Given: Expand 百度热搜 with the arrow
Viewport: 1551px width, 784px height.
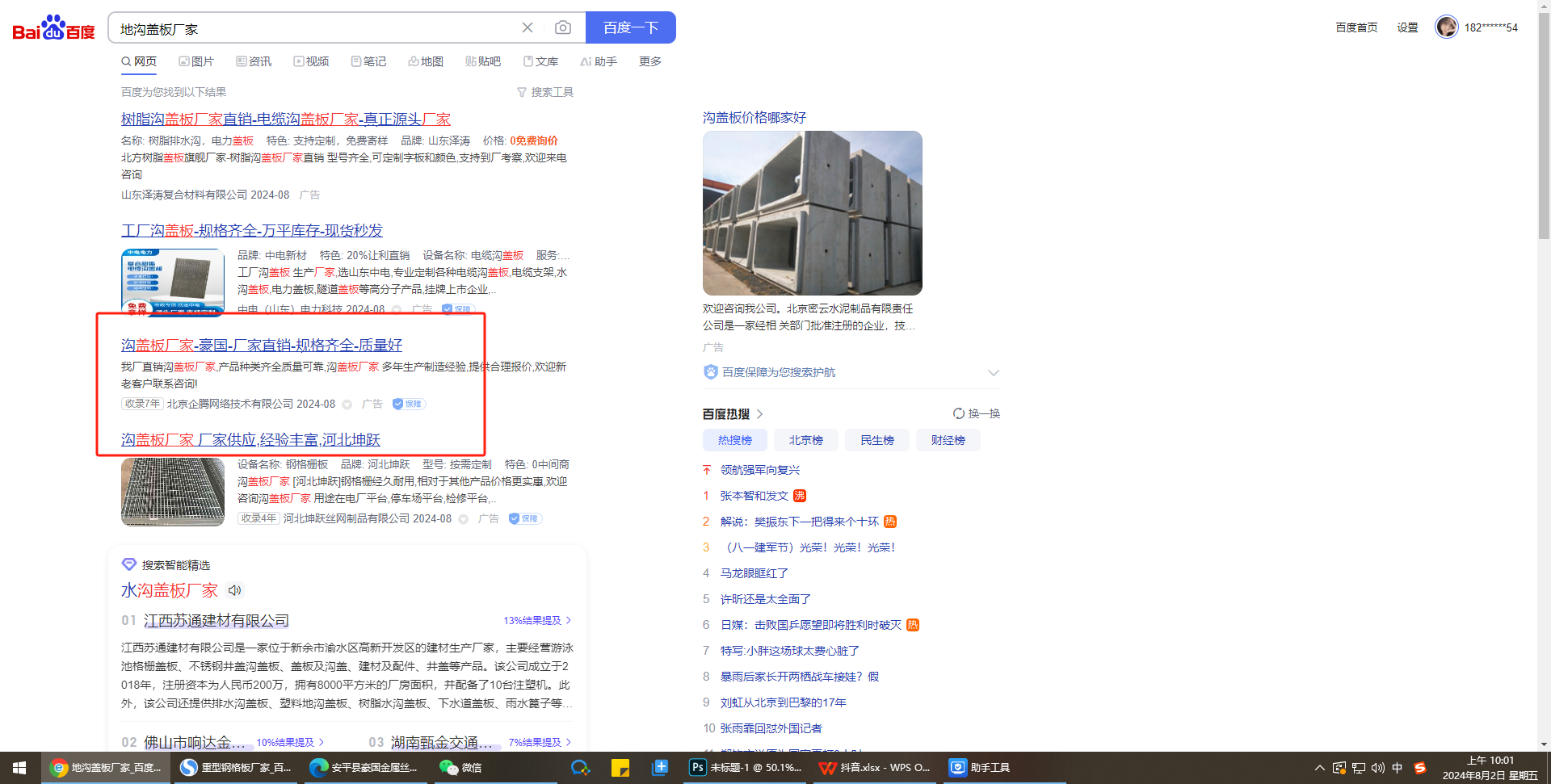Looking at the screenshot, I should pyautogui.click(x=759, y=414).
